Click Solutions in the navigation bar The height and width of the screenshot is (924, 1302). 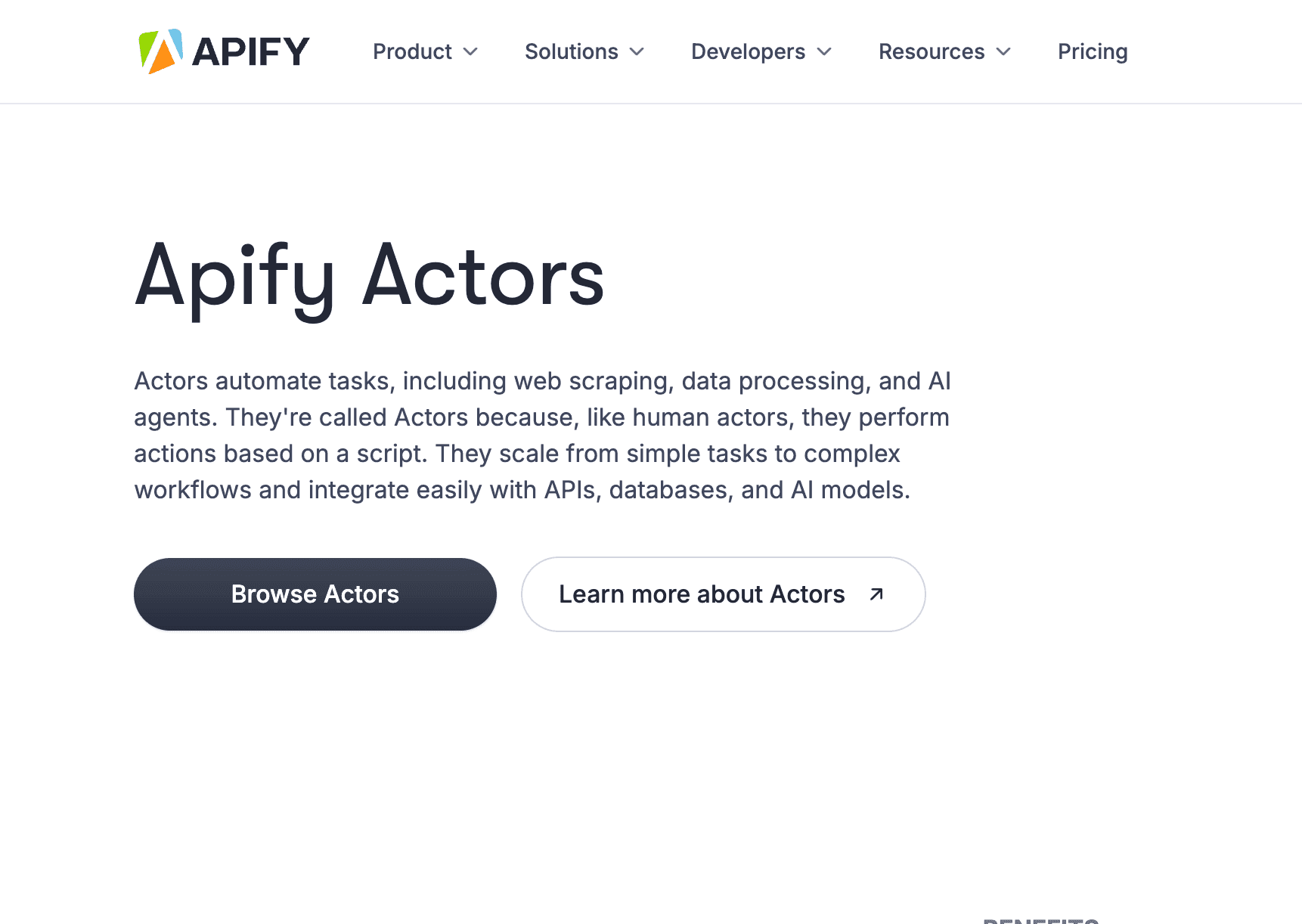click(x=572, y=52)
